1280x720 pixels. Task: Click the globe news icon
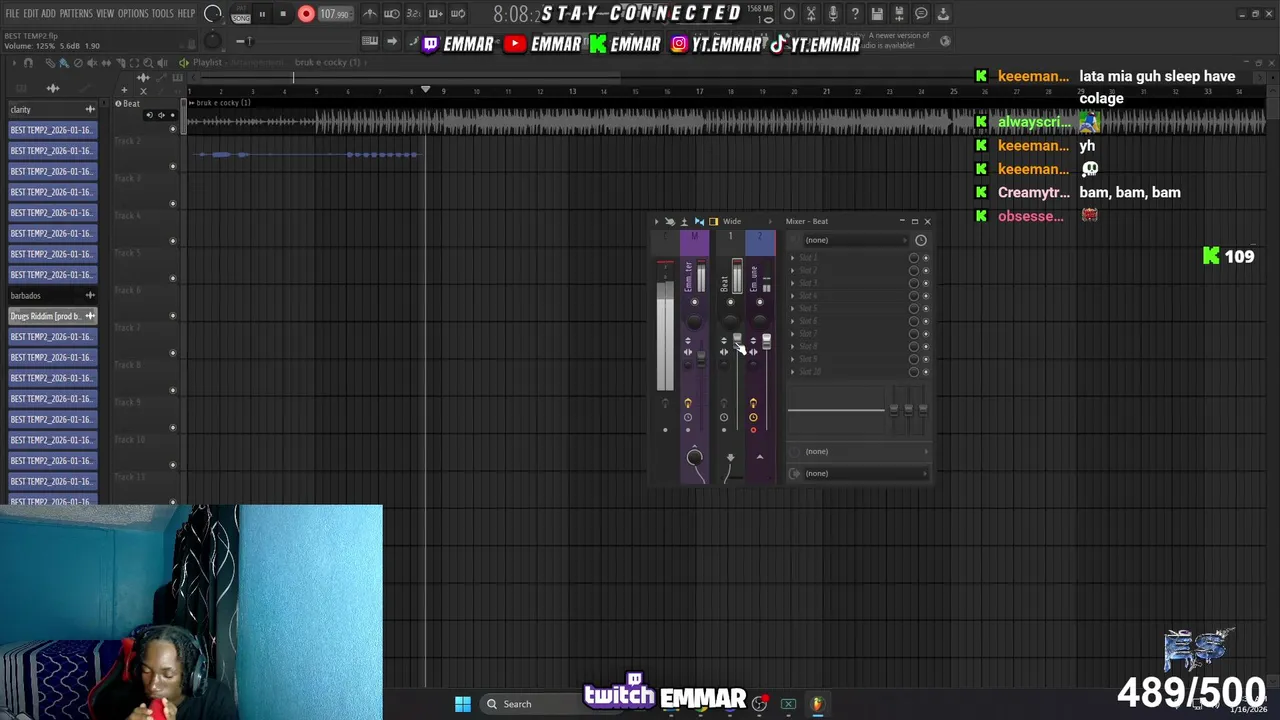[945, 41]
